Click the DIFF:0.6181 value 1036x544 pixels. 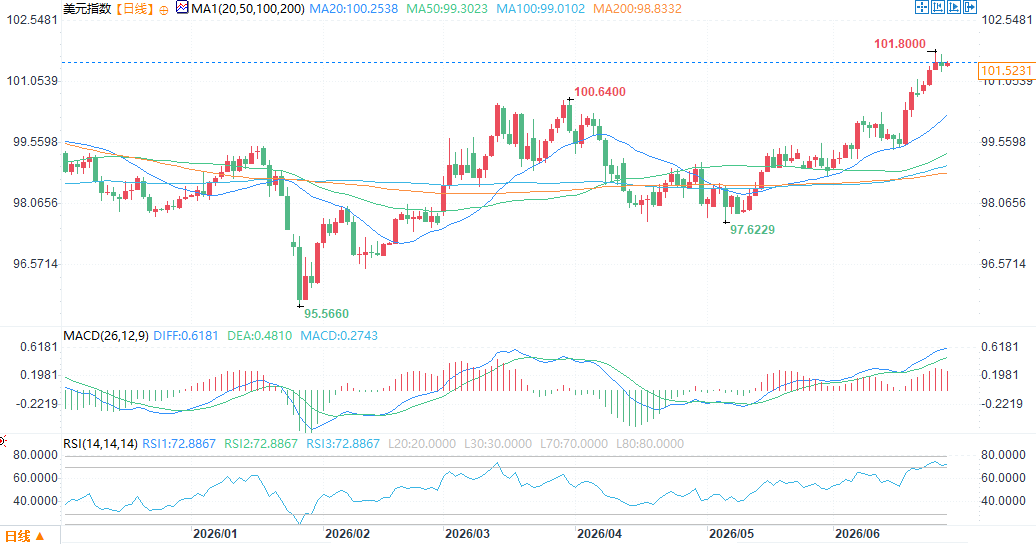186,335
